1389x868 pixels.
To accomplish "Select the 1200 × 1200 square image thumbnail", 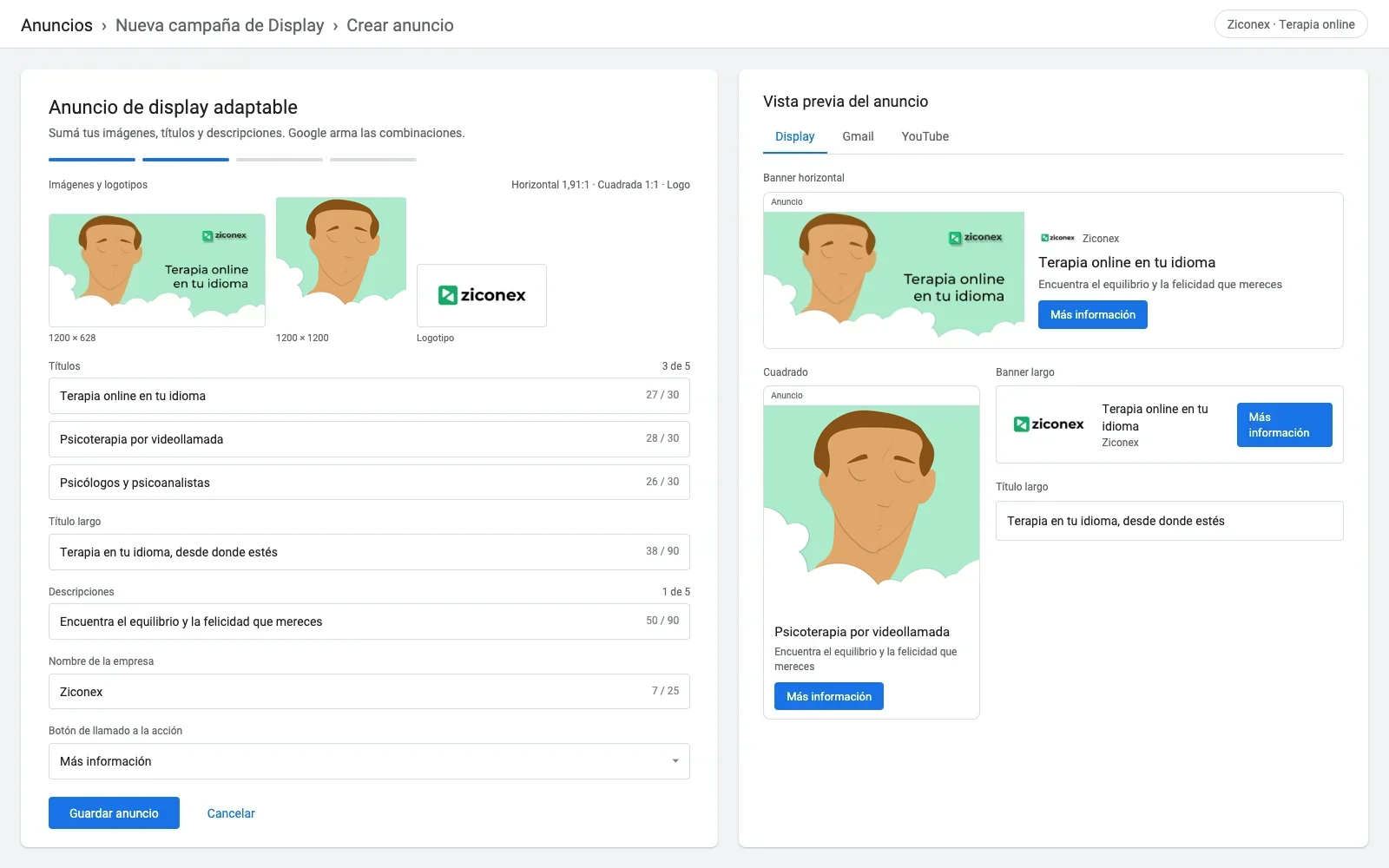I will point(341,262).
